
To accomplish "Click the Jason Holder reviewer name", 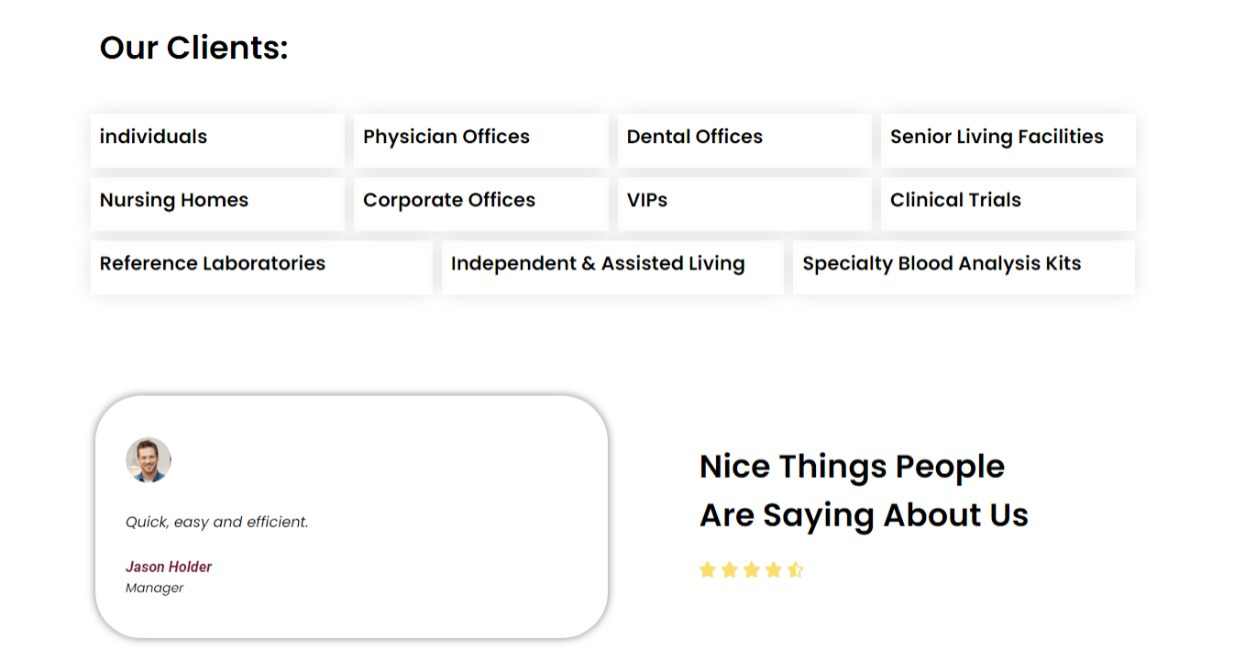I will click(169, 567).
